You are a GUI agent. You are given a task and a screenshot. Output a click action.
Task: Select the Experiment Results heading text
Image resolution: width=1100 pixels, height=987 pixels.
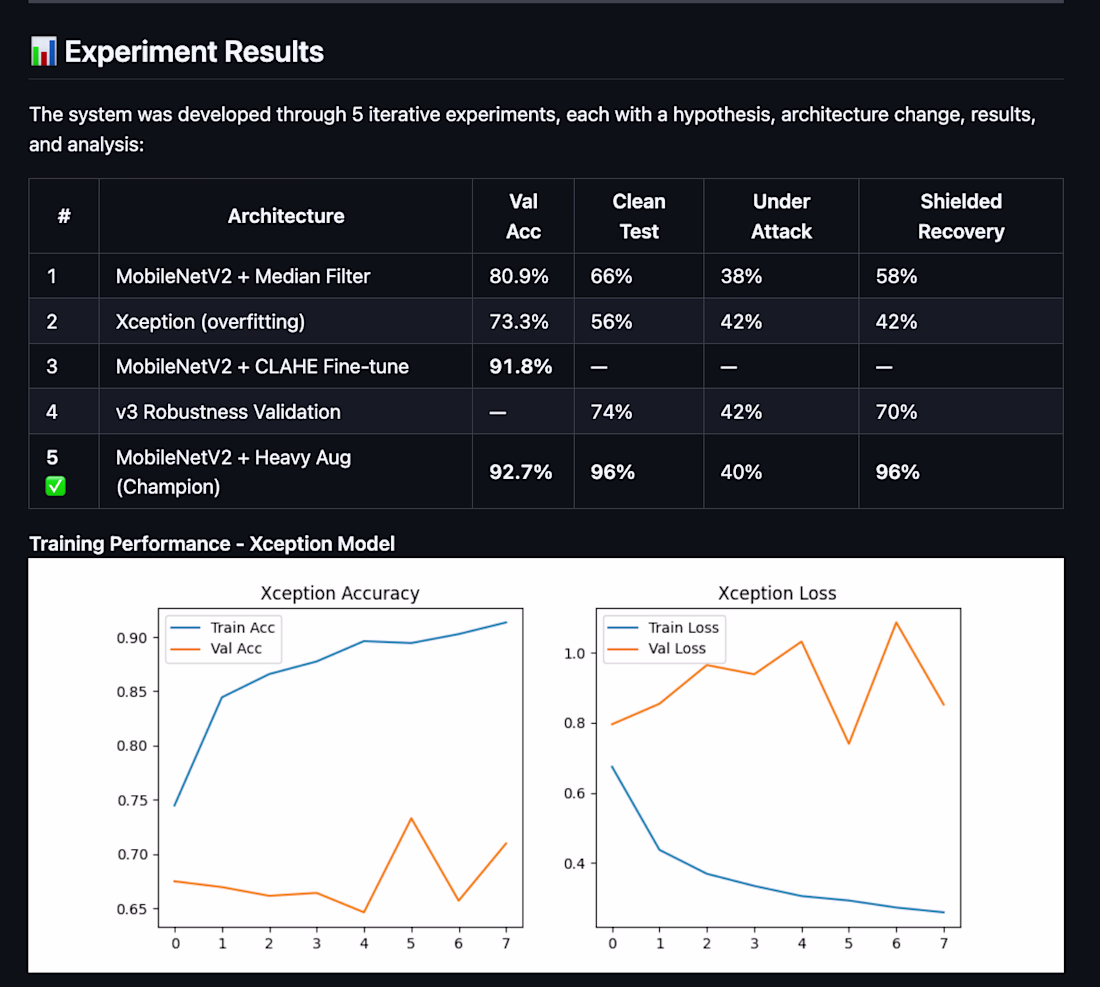(x=194, y=52)
